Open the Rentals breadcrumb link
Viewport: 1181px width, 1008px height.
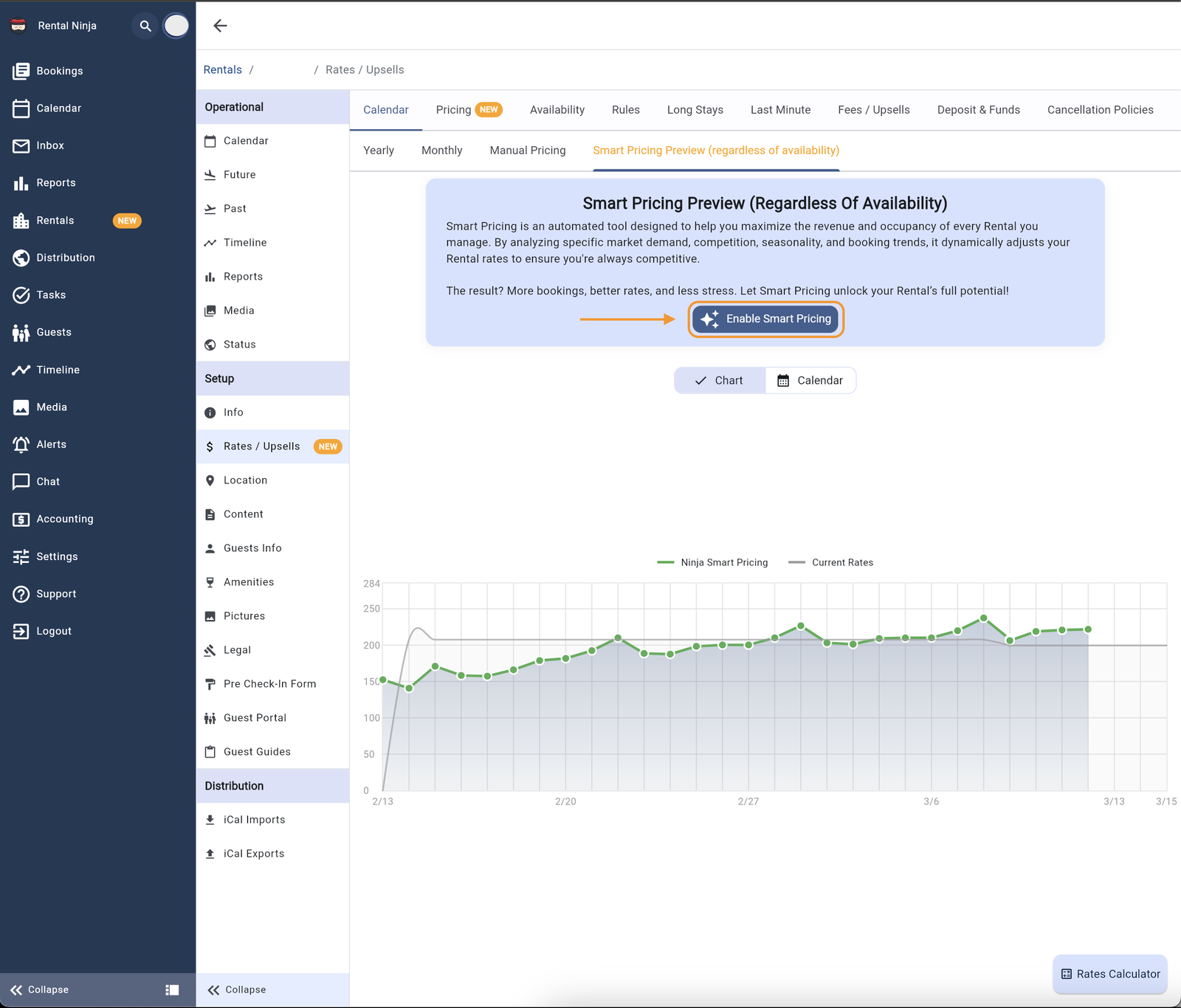(x=222, y=69)
